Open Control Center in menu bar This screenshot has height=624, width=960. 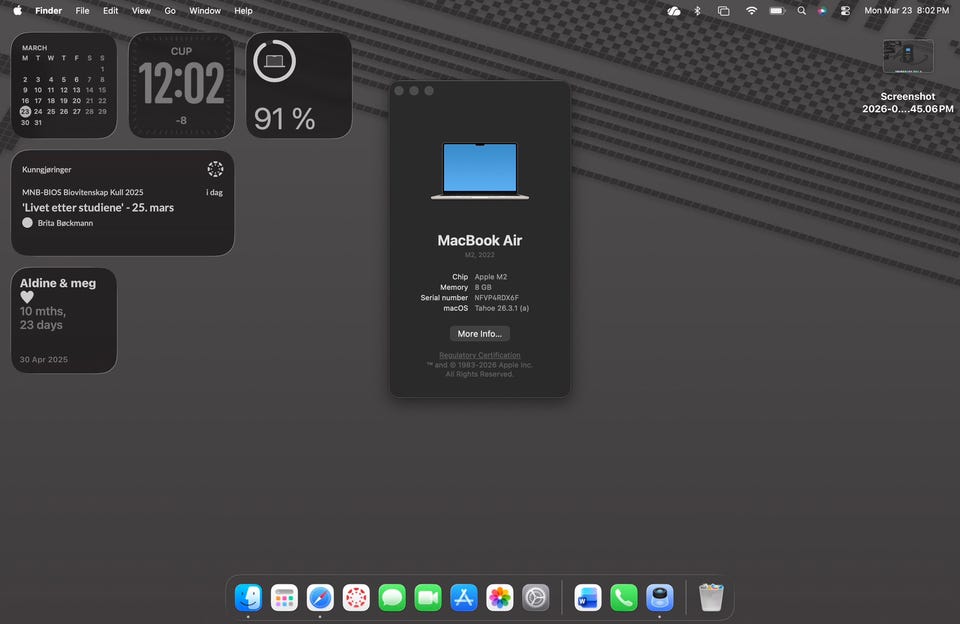pos(845,11)
